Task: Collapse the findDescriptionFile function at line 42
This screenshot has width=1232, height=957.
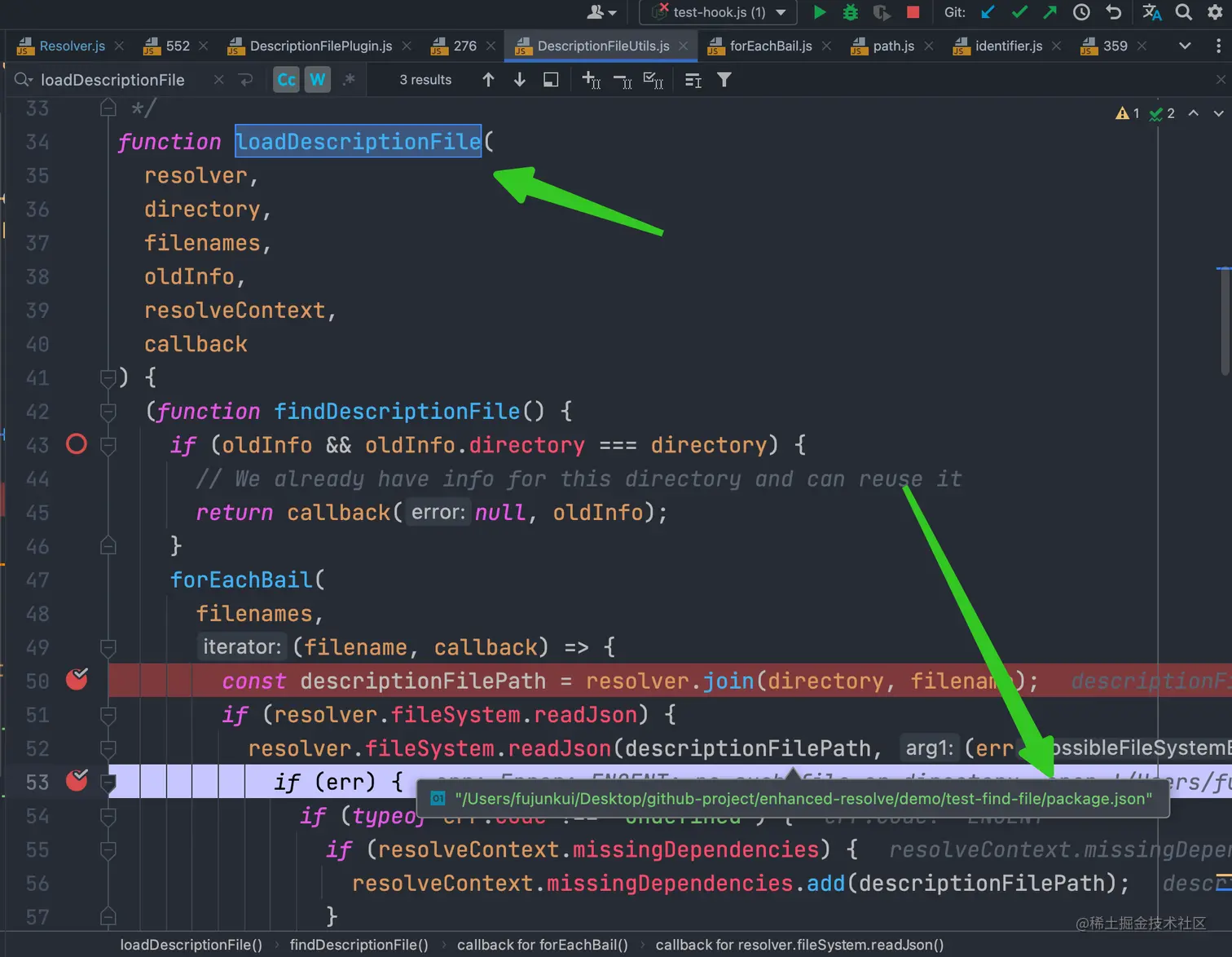Action: pos(108,412)
